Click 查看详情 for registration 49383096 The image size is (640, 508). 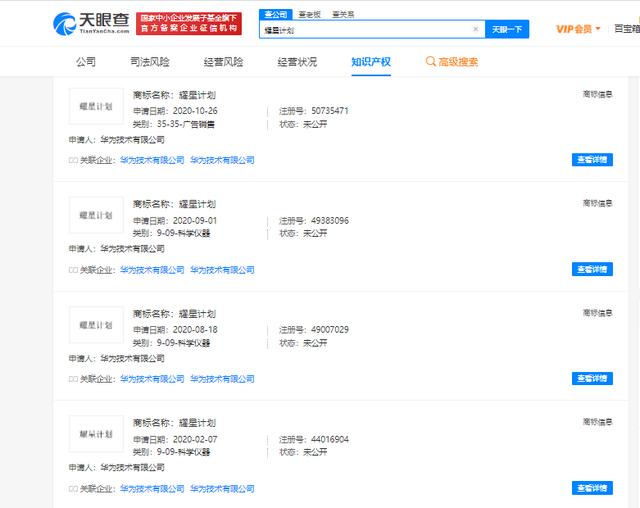592,269
